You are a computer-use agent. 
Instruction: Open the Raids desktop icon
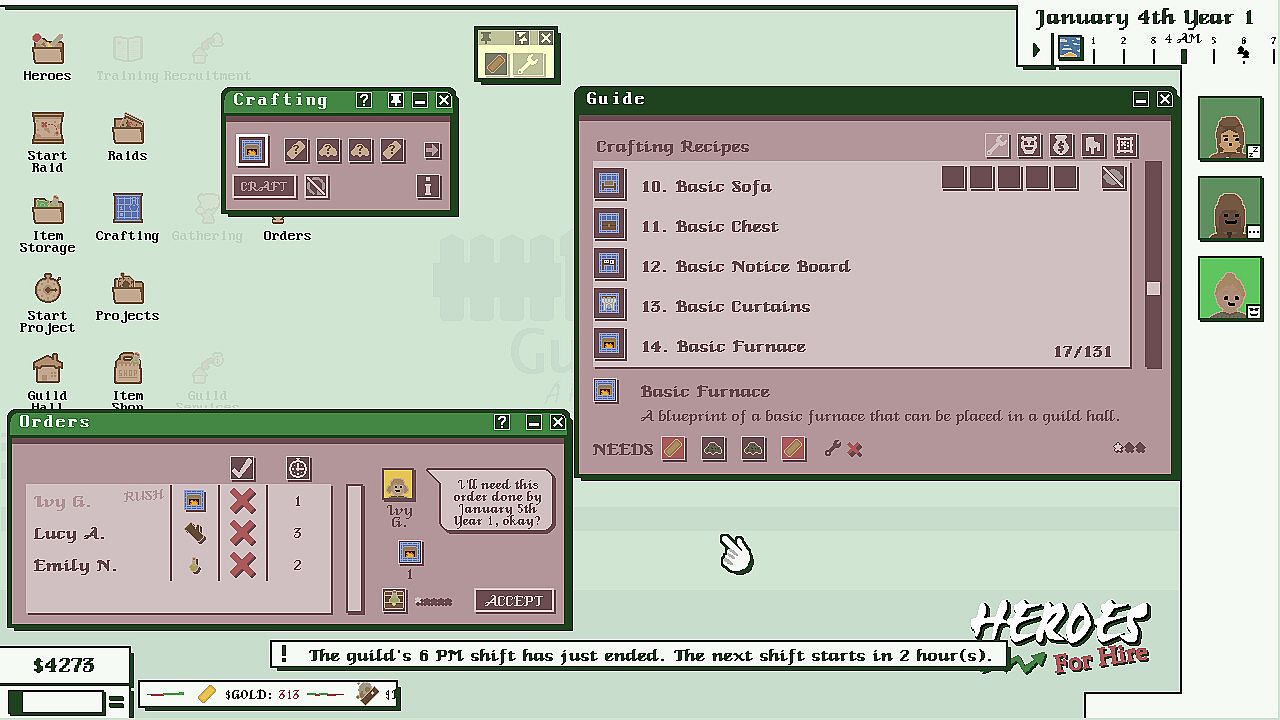pyautogui.click(x=127, y=137)
